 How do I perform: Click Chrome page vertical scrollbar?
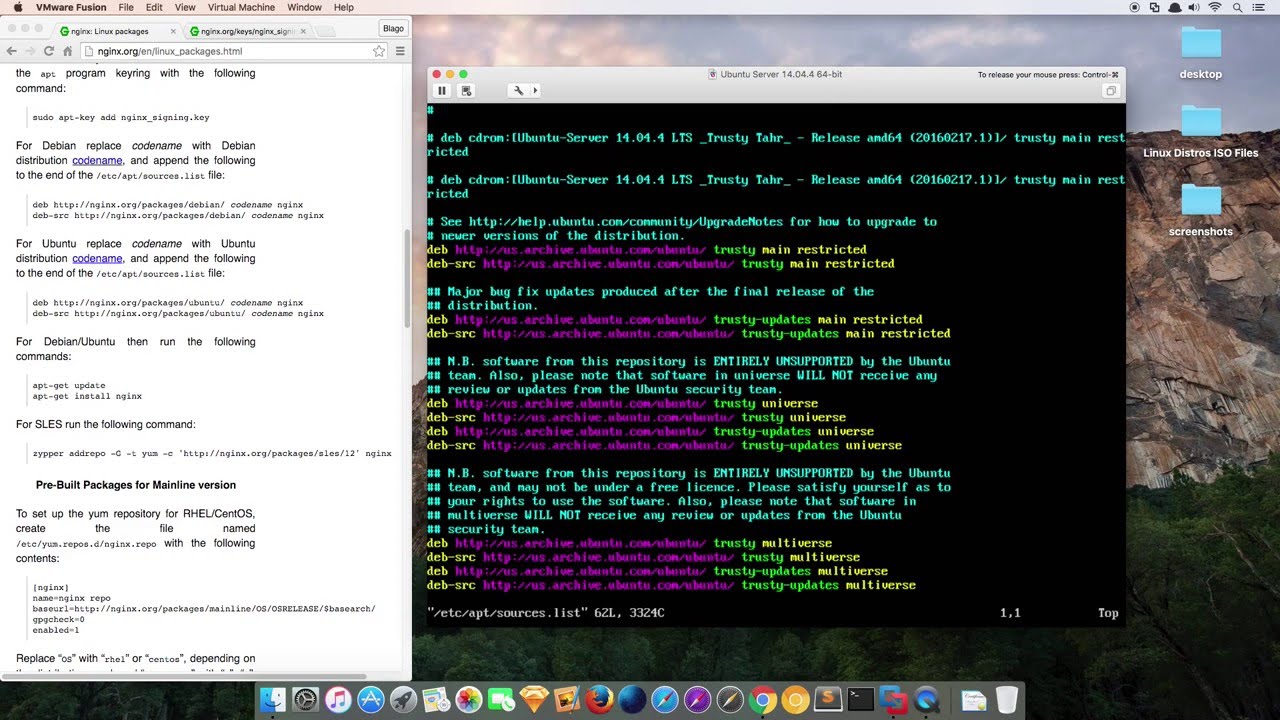pos(407,278)
